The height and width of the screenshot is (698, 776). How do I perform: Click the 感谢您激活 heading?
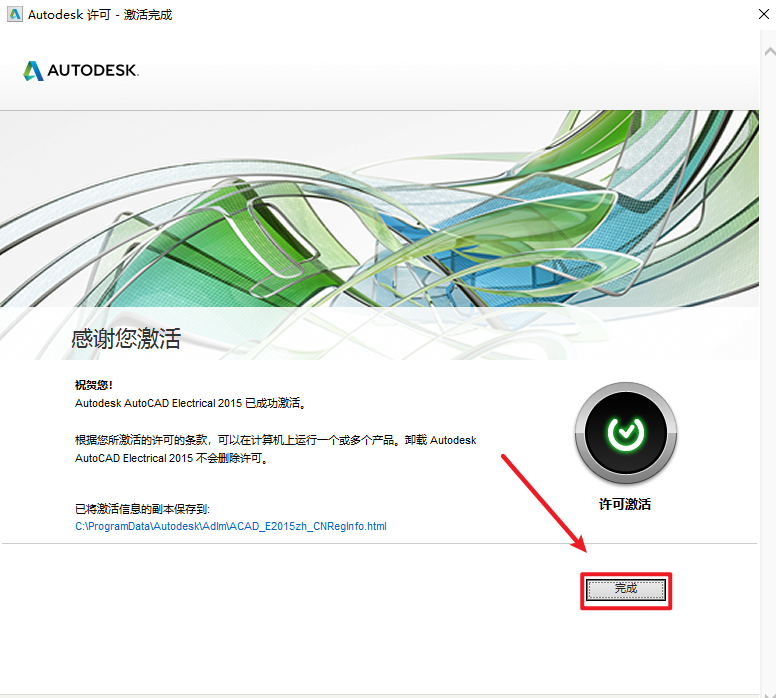coord(126,338)
